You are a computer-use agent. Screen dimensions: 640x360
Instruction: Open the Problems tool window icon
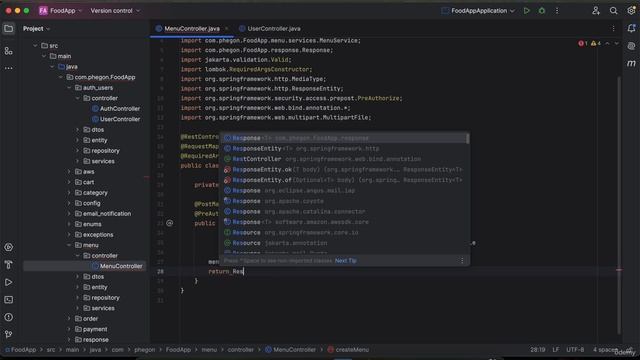8,317
